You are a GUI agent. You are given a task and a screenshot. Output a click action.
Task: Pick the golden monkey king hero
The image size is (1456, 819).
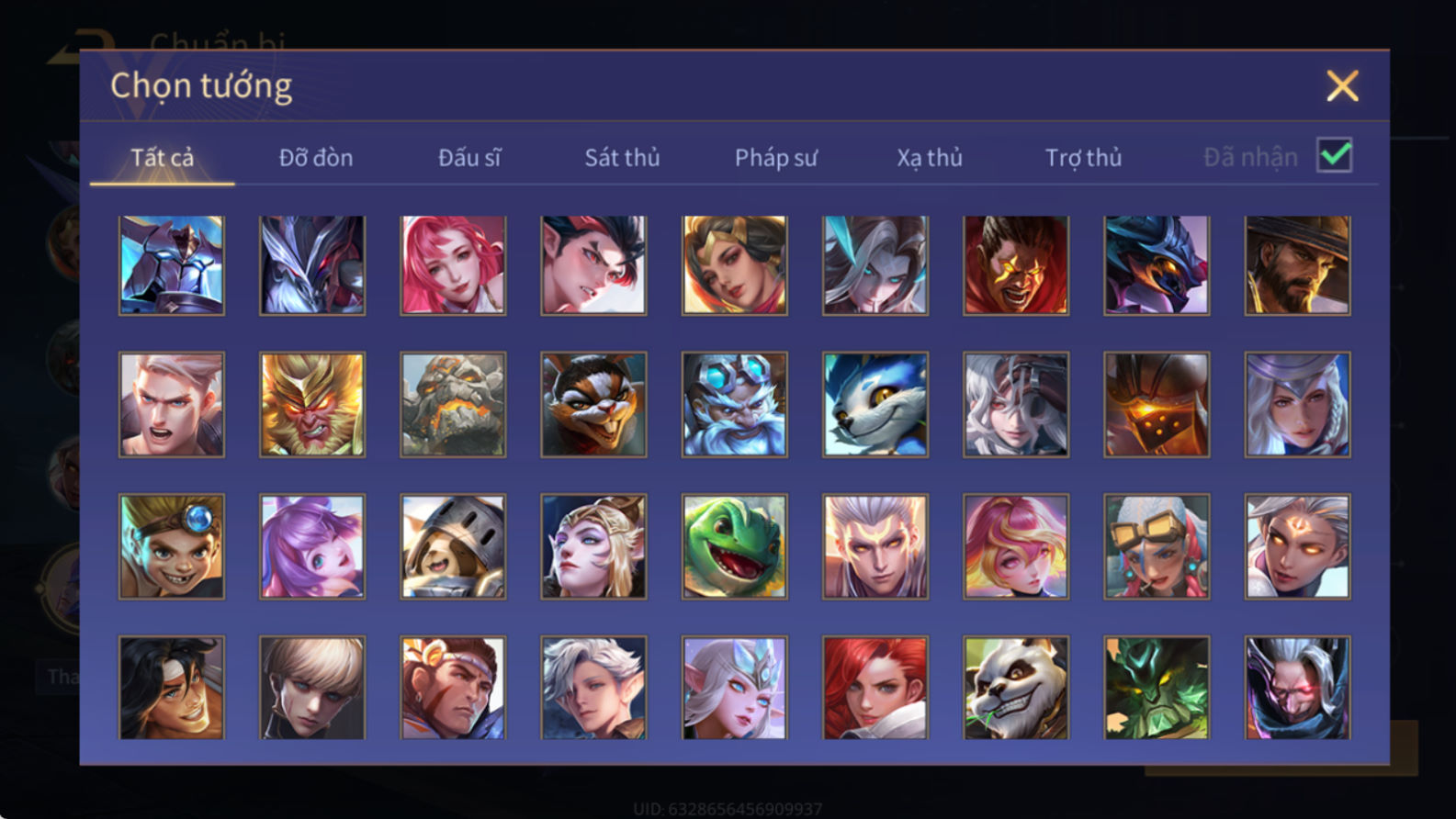312,405
